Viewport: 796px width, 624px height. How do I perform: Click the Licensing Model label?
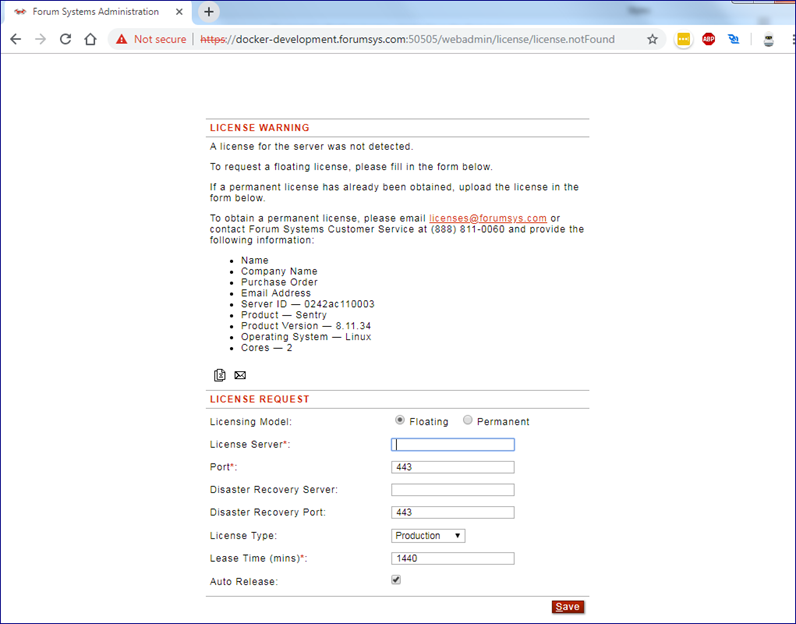[x=251, y=422]
